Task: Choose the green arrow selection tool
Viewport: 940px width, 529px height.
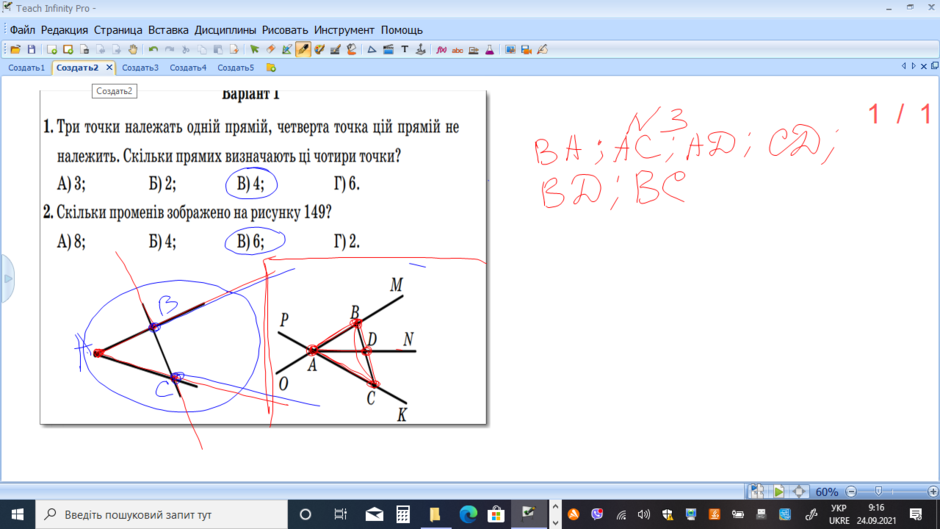Action: click(254, 50)
